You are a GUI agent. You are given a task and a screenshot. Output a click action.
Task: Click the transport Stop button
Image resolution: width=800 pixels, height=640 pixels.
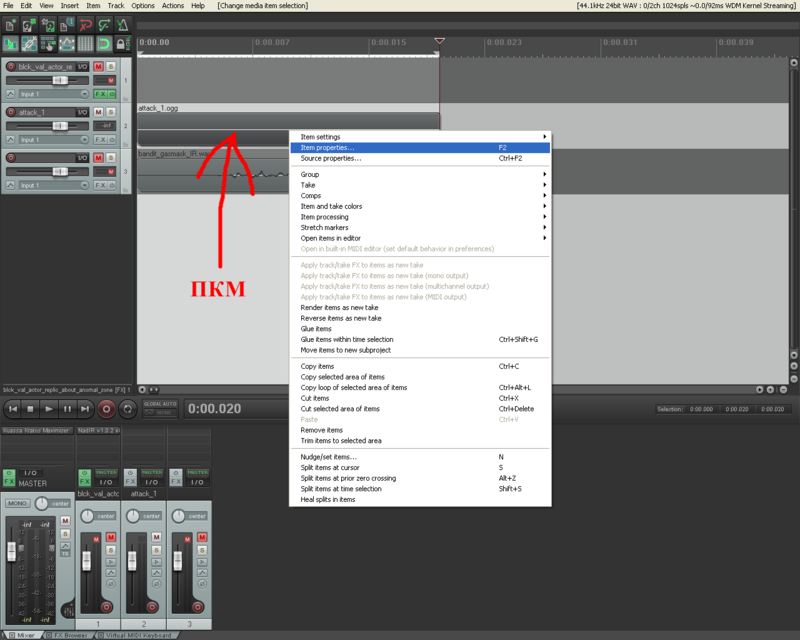click(x=30, y=409)
